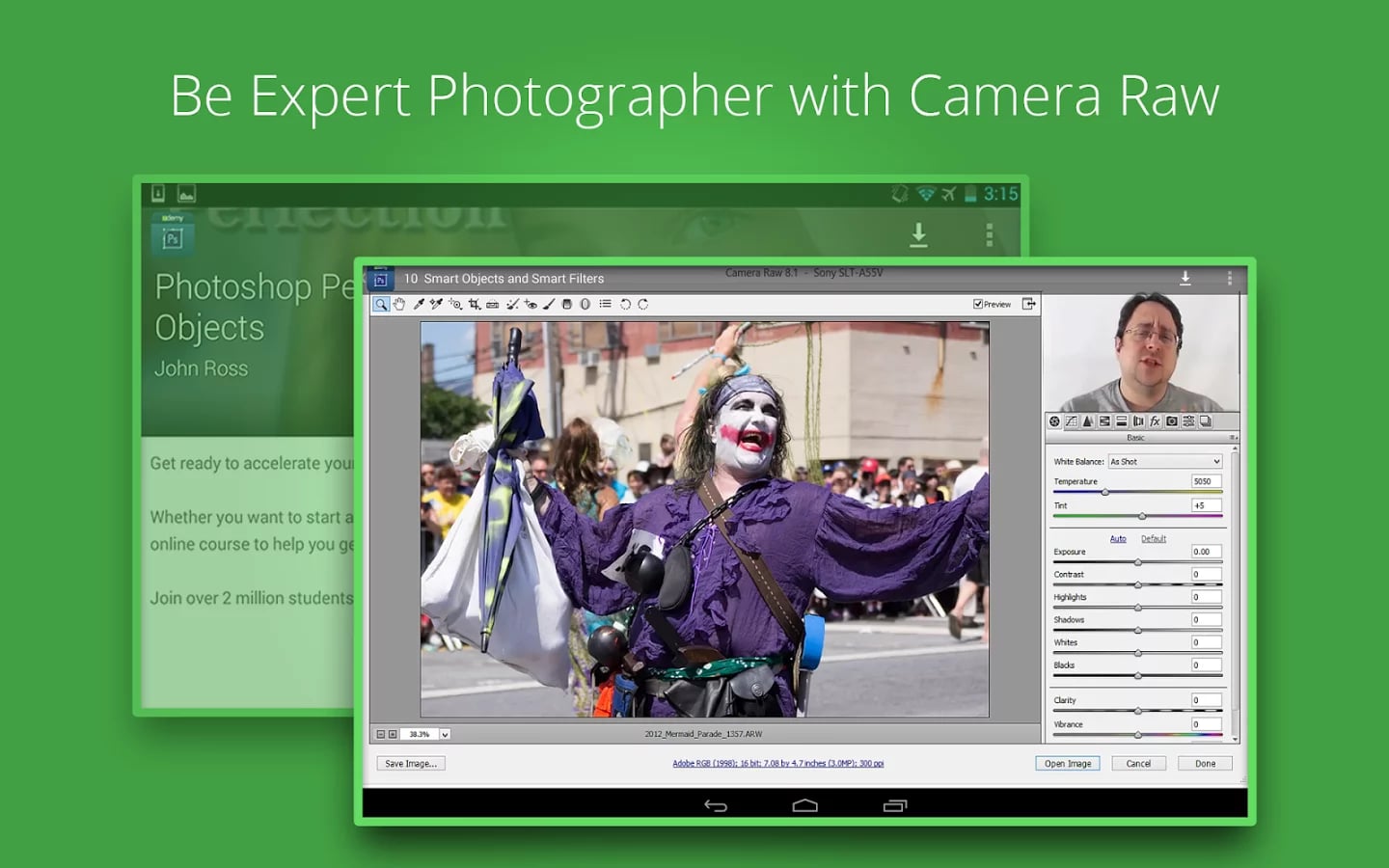Image resolution: width=1389 pixels, height=868 pixels.
Task: Click the Exposure value field 0.00
Action: click(x=1207, y=552)
